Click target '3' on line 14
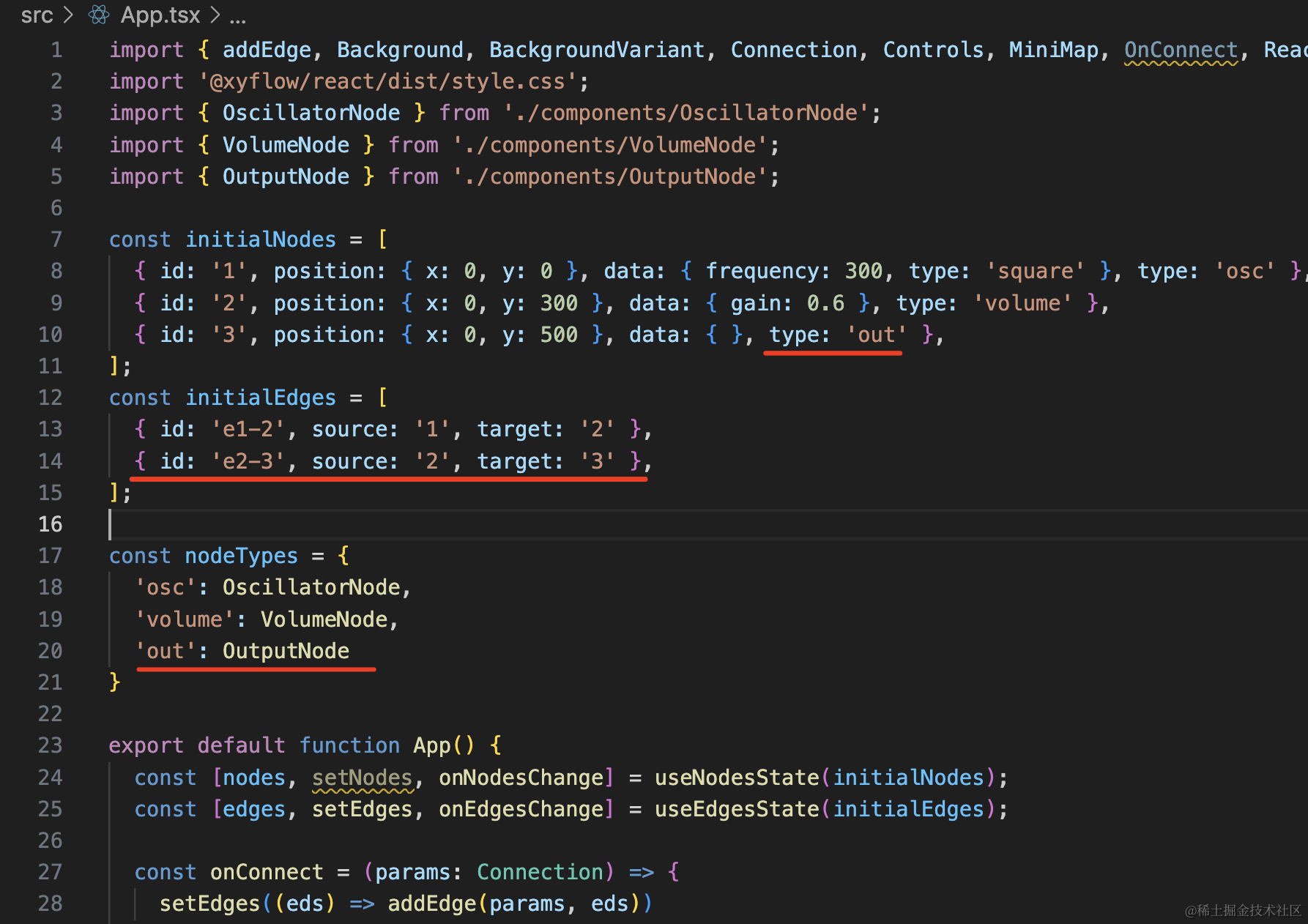The height and width of the screenshot is (924, 1308). point(597,461)
